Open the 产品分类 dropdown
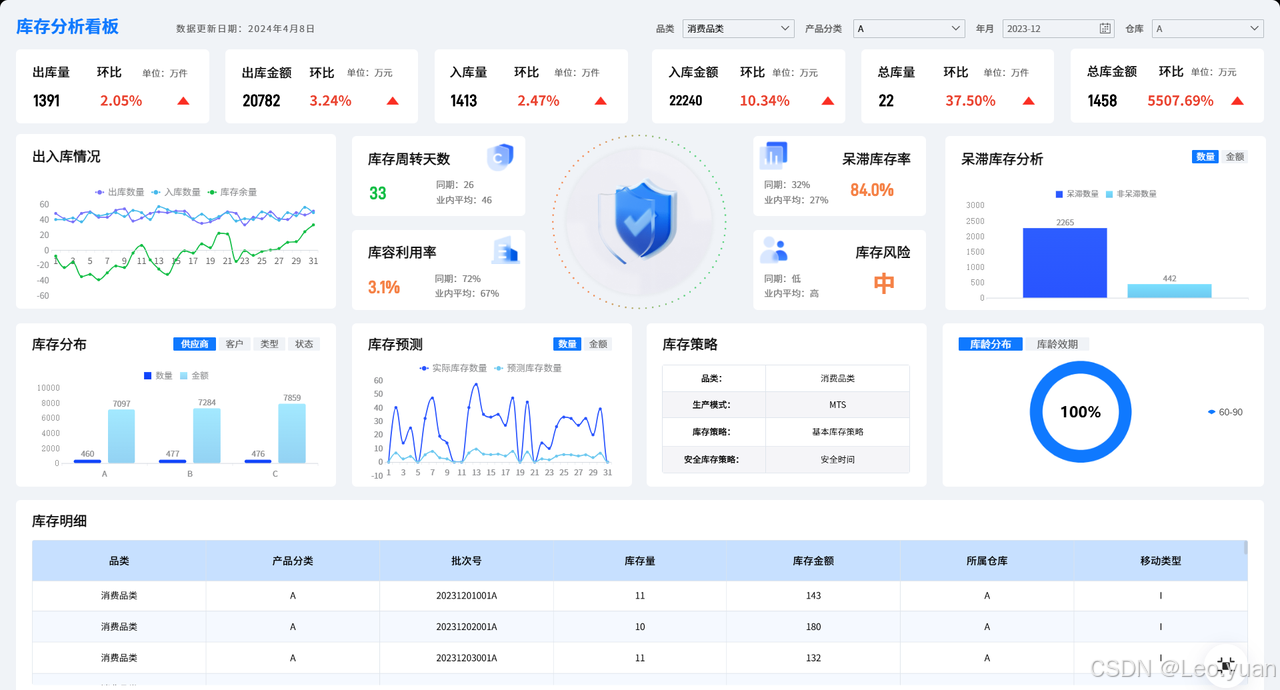The width and height of the screenshot is (1280, 690). tap(909, 29)
